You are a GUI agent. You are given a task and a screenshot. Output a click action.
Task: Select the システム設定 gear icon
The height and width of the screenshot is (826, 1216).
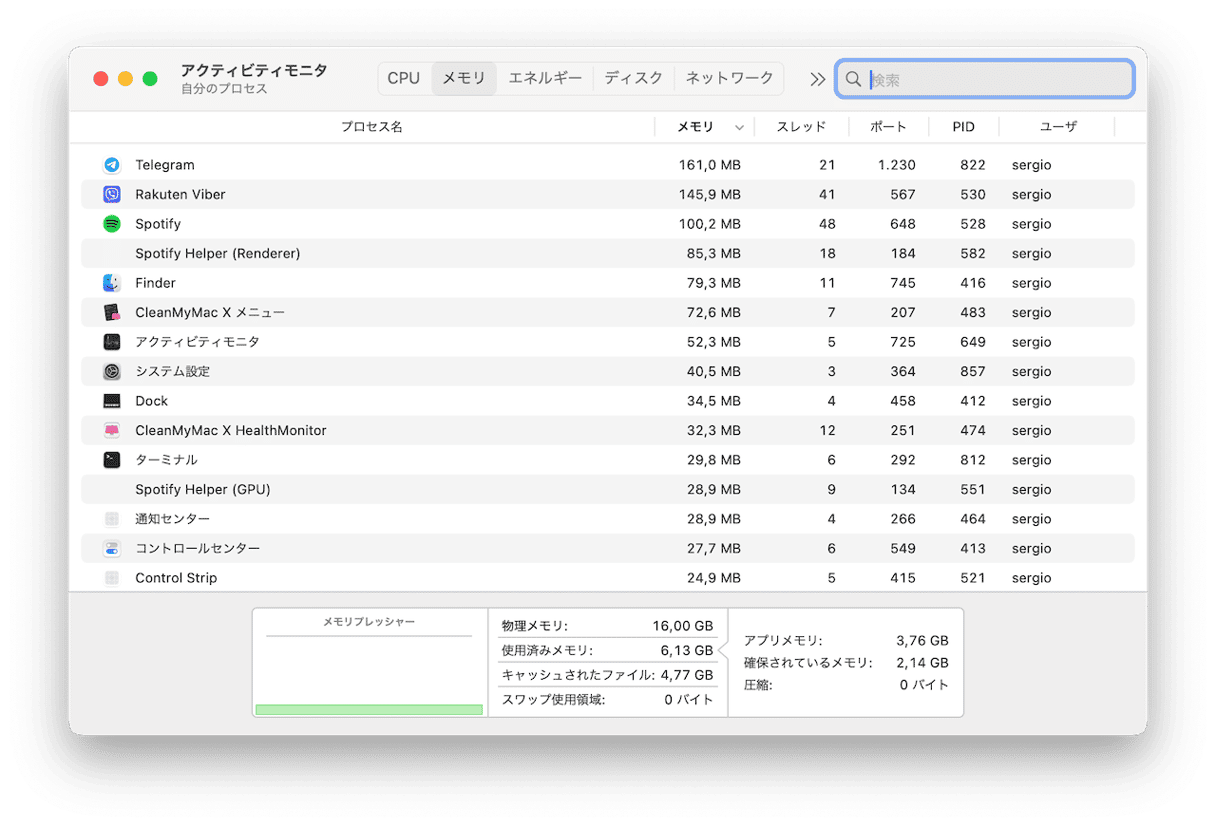[x=112, y=372]
